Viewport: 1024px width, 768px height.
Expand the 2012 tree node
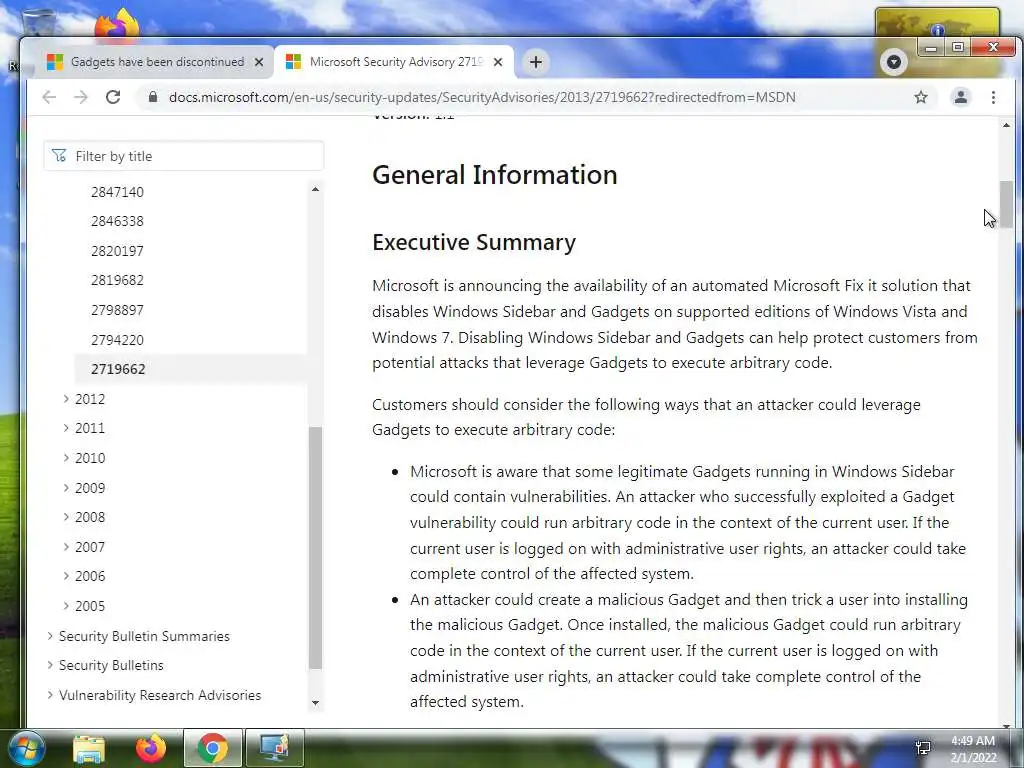[x=66, y=398]
